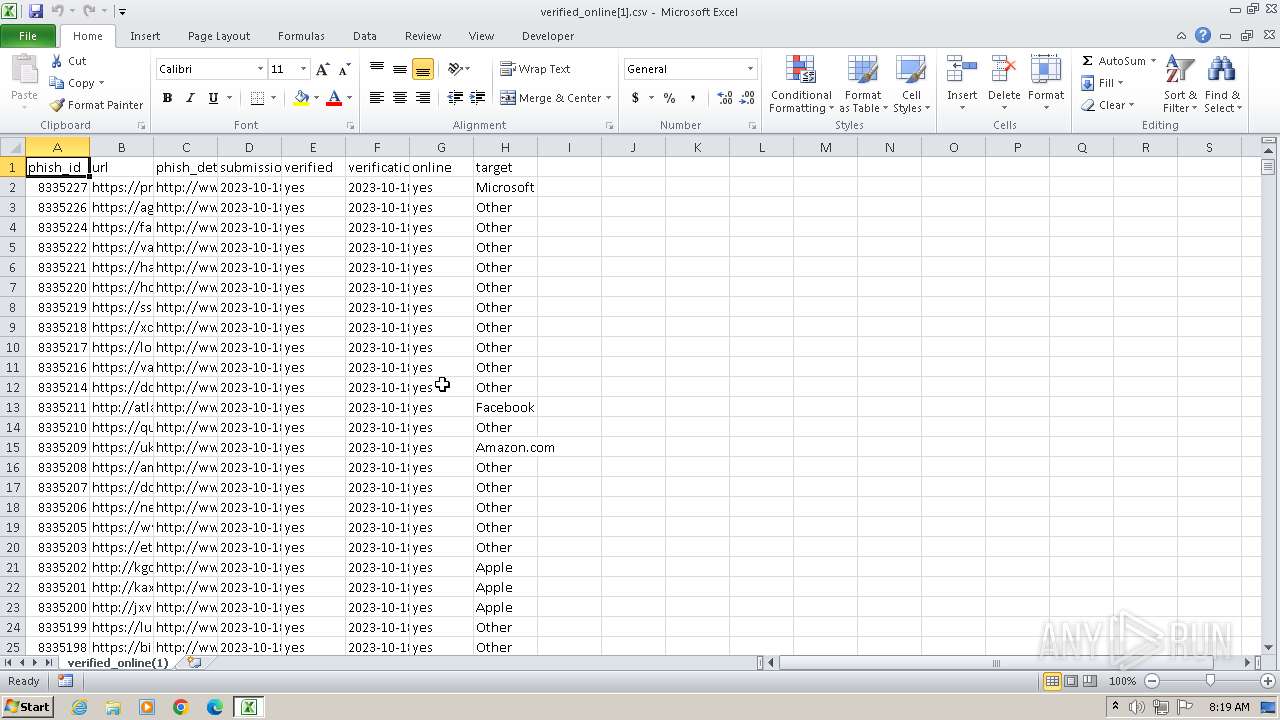
Task: Set Top Align for cells
Action: click(377, 69)
